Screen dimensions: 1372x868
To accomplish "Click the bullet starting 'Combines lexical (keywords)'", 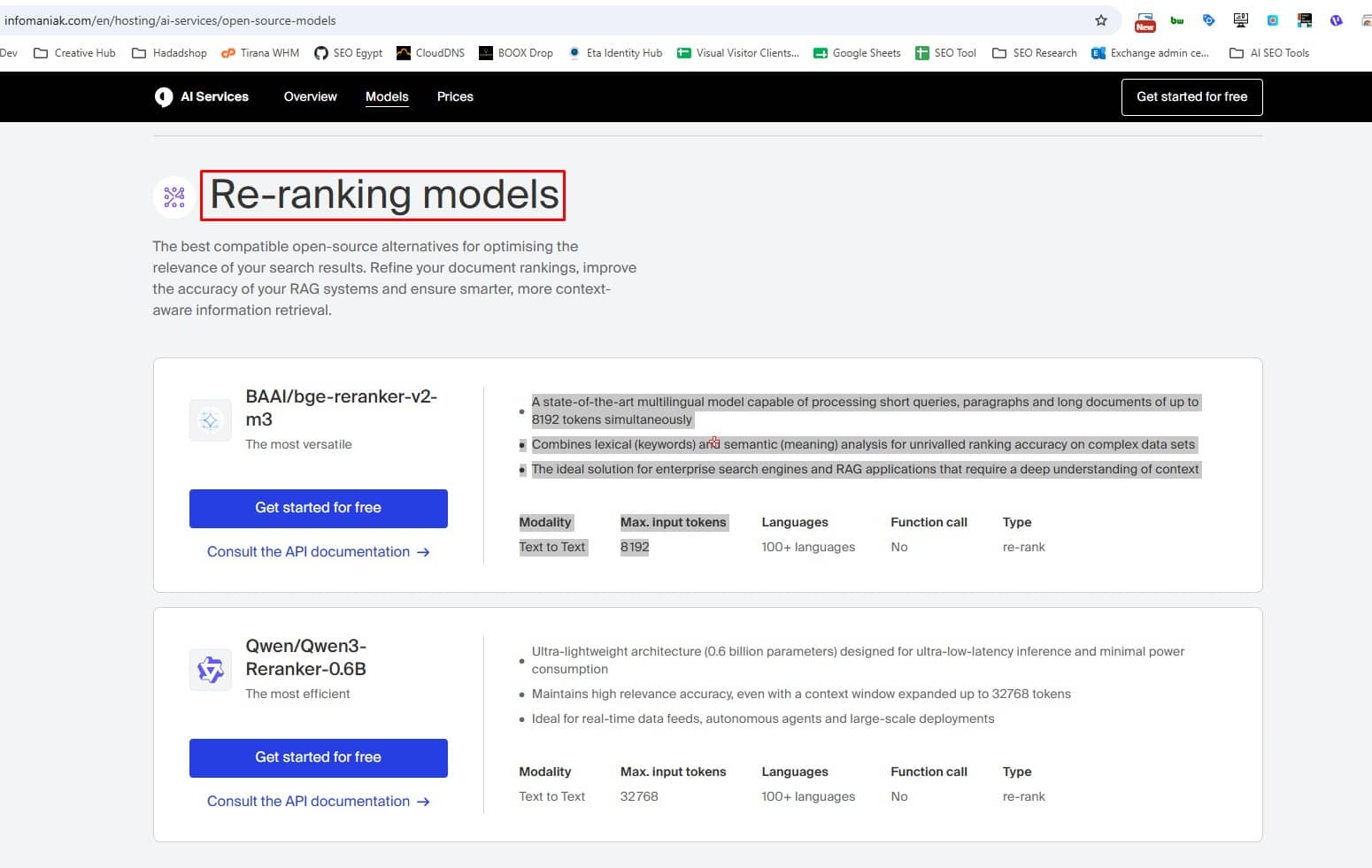I will click(x=863, y=444).
